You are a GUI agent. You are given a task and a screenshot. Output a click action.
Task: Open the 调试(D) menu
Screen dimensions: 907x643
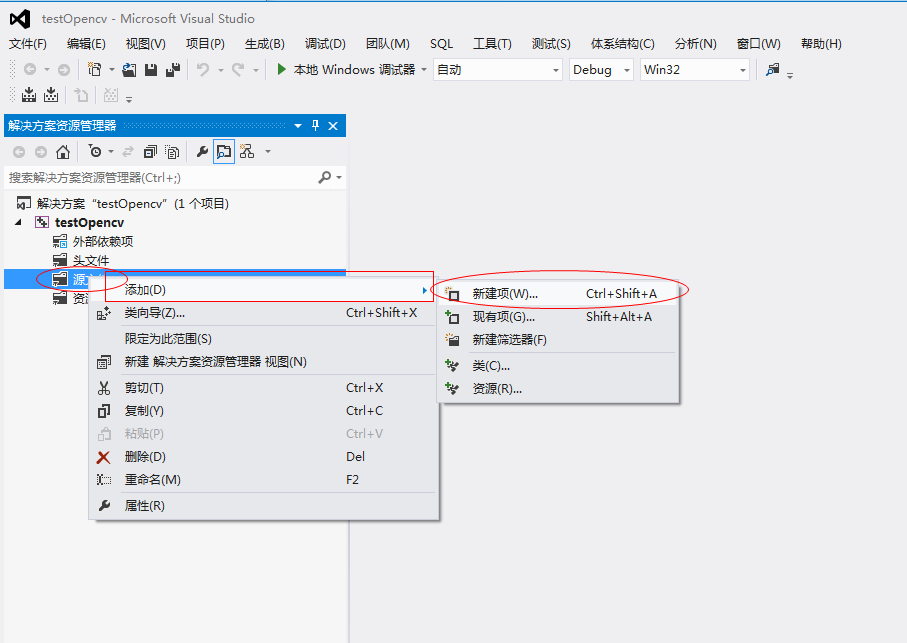325,44
